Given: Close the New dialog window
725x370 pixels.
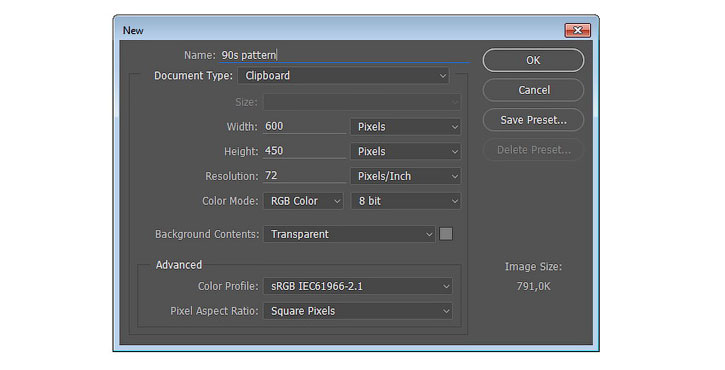Looking at the screenshot, I should [578, 31].
